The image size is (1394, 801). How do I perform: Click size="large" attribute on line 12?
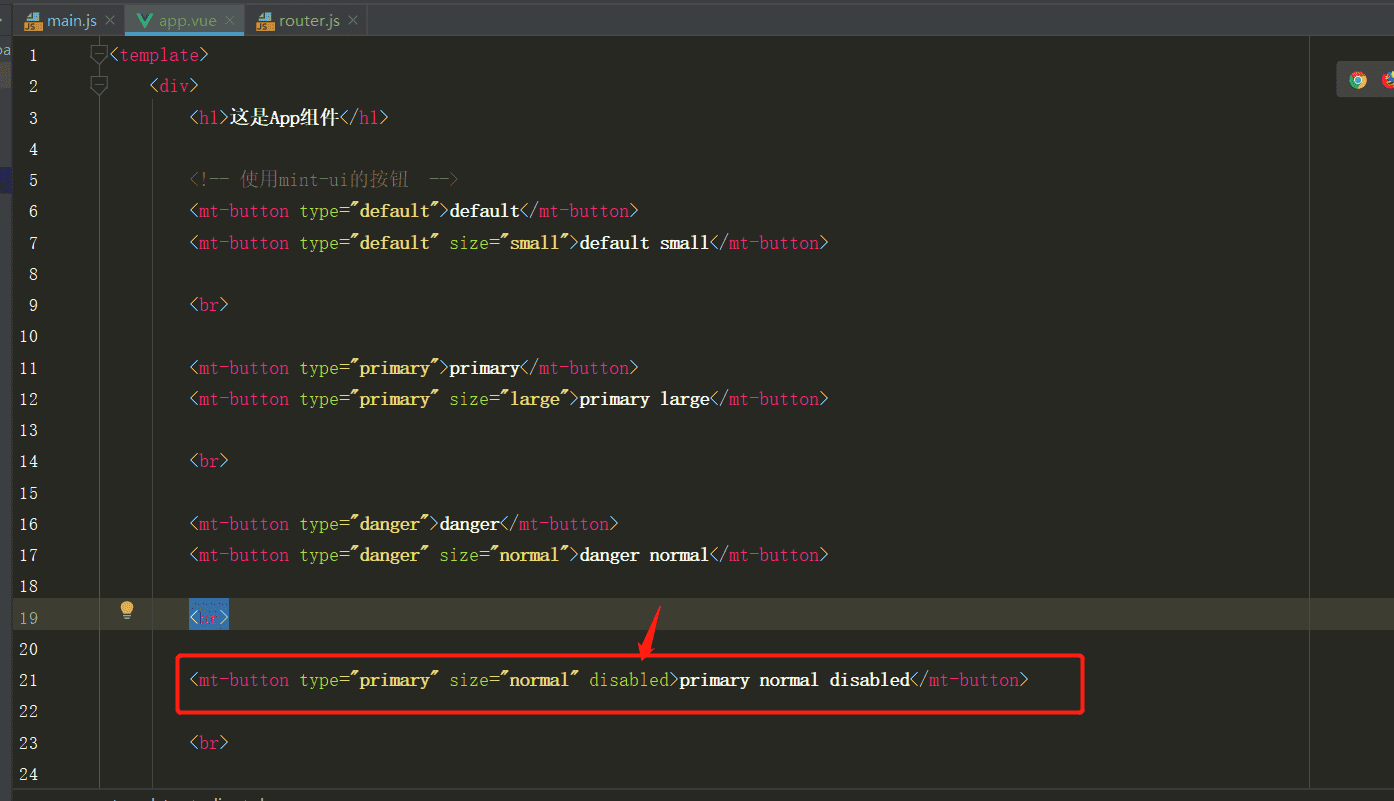click(x=509, y=399)
